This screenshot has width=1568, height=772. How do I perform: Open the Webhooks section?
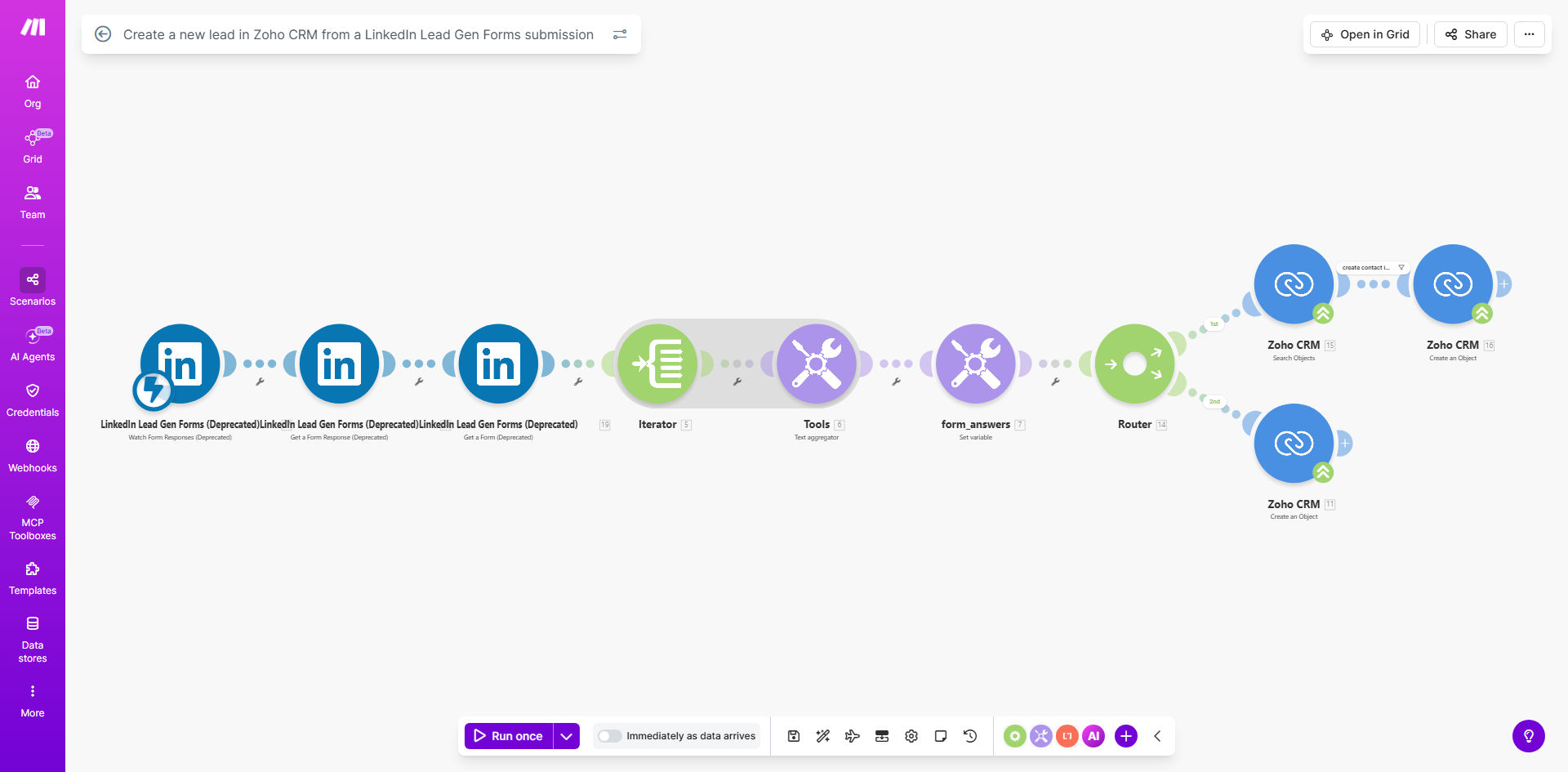[33, 456]
